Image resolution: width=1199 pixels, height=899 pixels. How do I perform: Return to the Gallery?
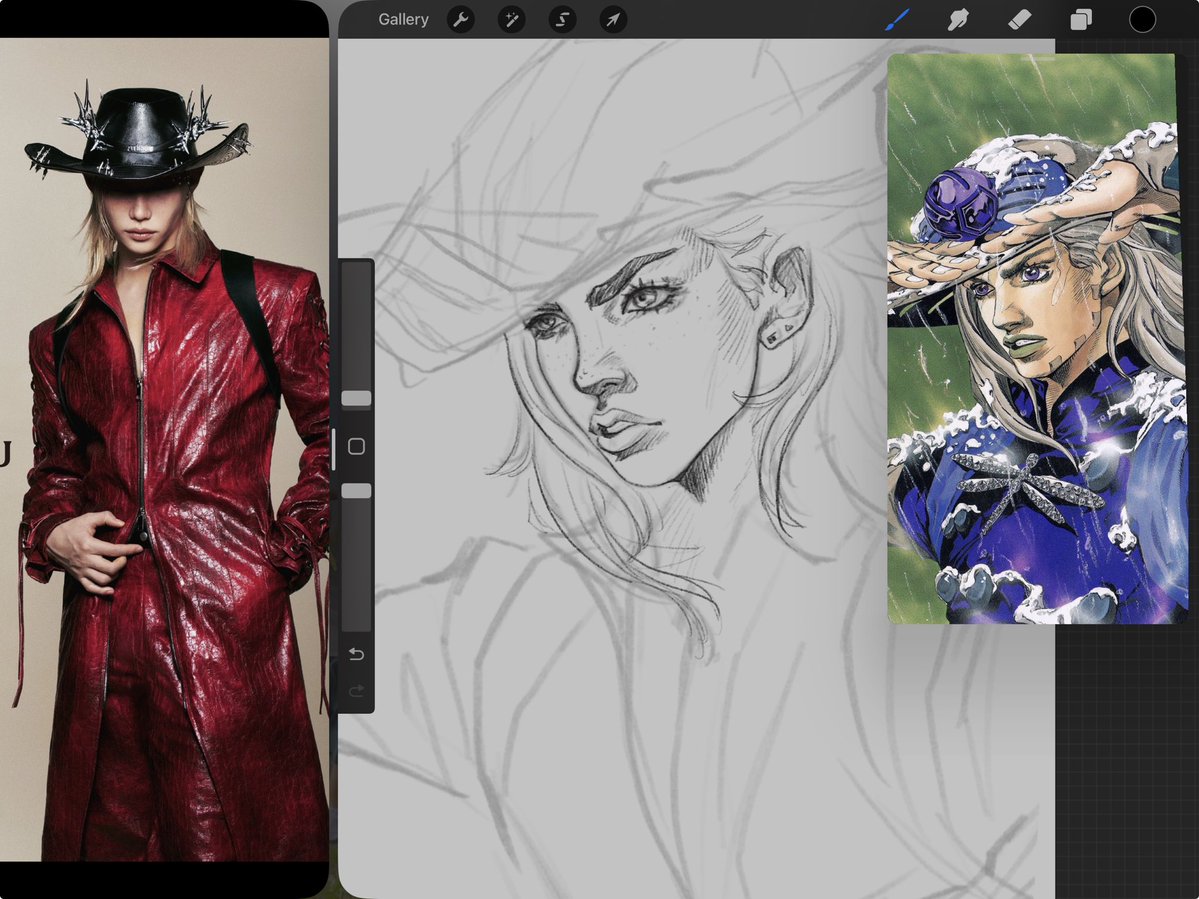tap(403, 19)
